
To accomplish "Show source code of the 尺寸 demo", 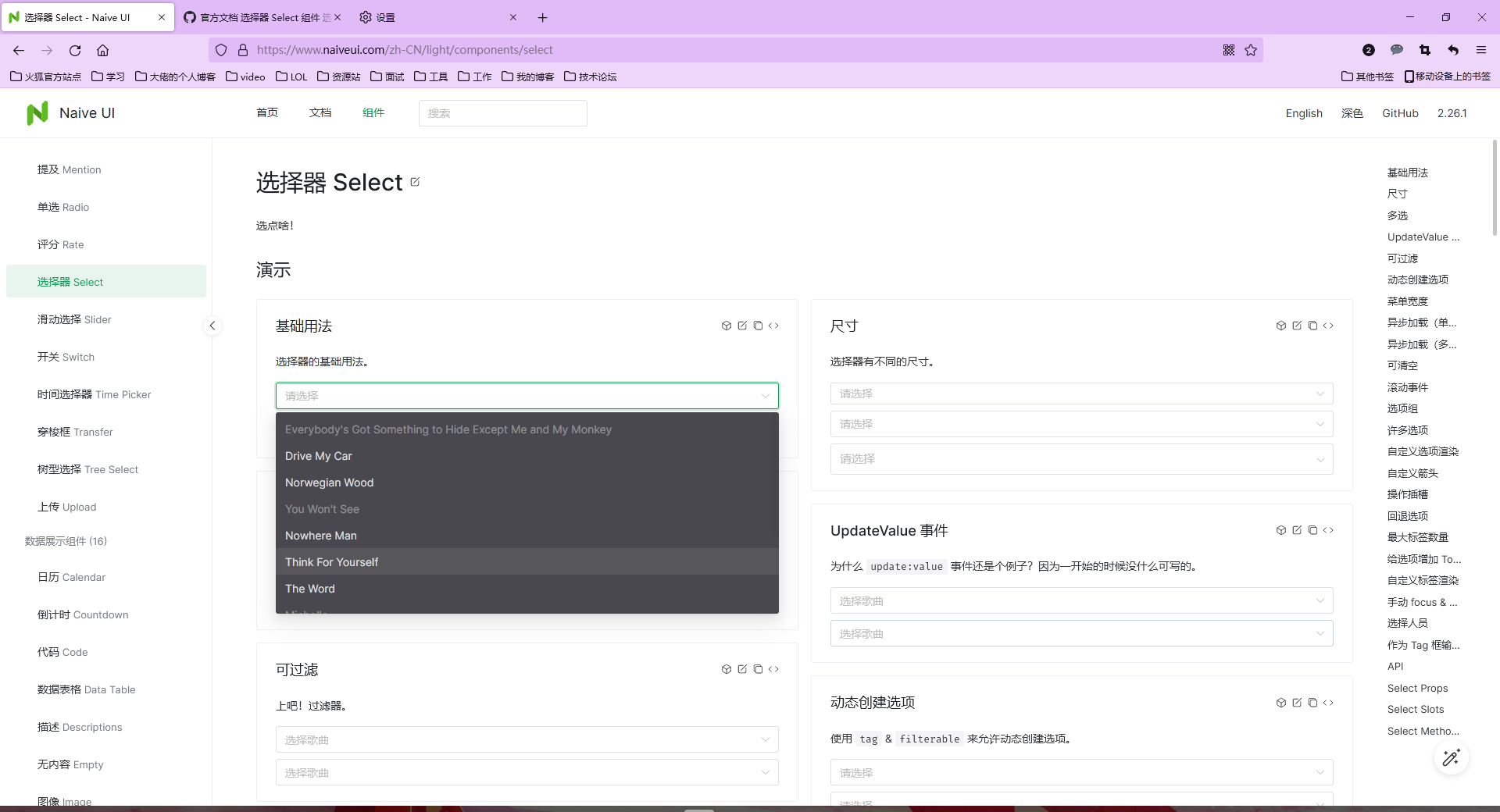I will (x=1328, y=326).
